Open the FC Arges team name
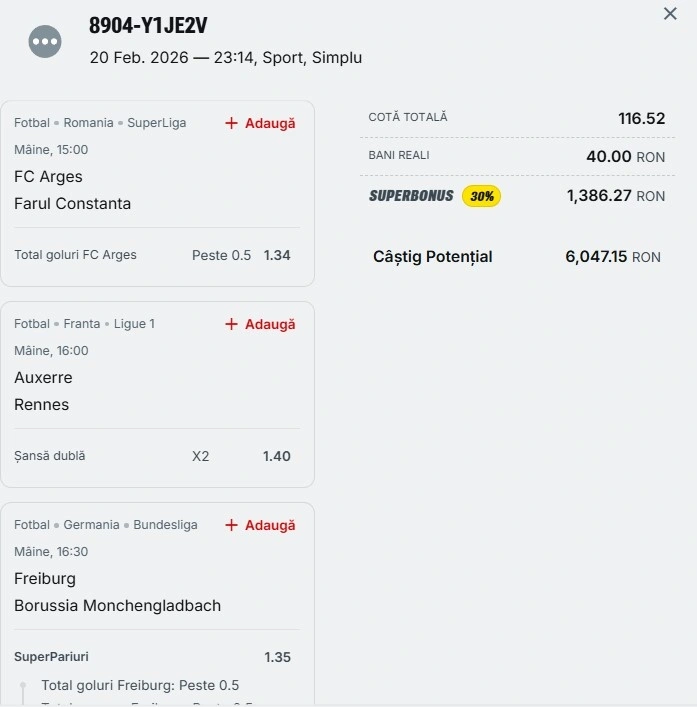Image resolution: width=697 pixels, height=707 pixels. coord(48,177)
